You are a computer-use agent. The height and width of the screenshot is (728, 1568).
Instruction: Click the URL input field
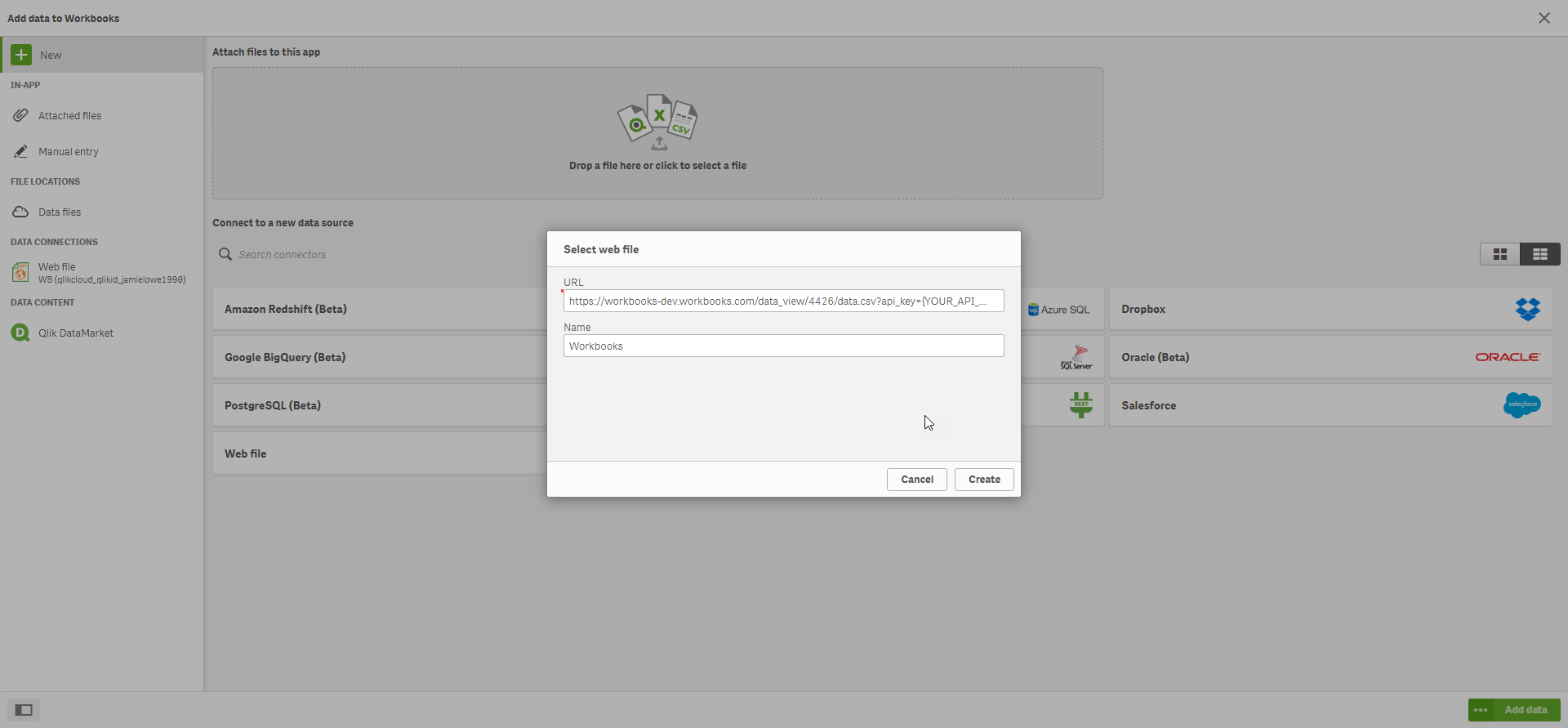(x=784, y=301)
